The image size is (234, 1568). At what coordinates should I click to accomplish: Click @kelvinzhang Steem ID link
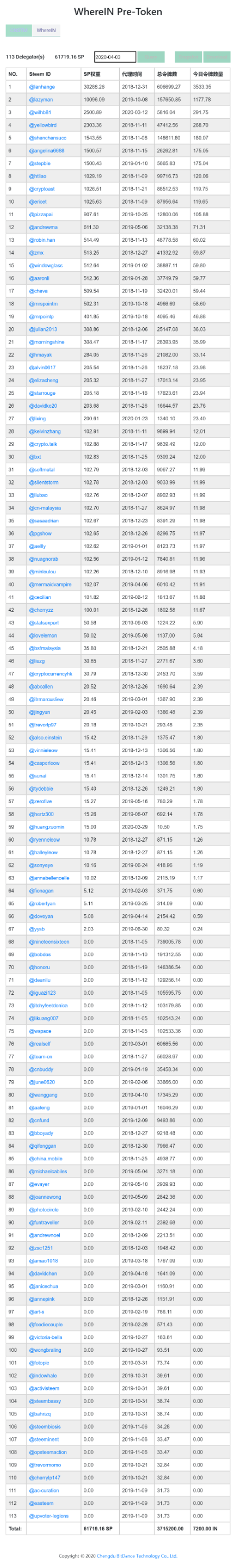[45, 432]
